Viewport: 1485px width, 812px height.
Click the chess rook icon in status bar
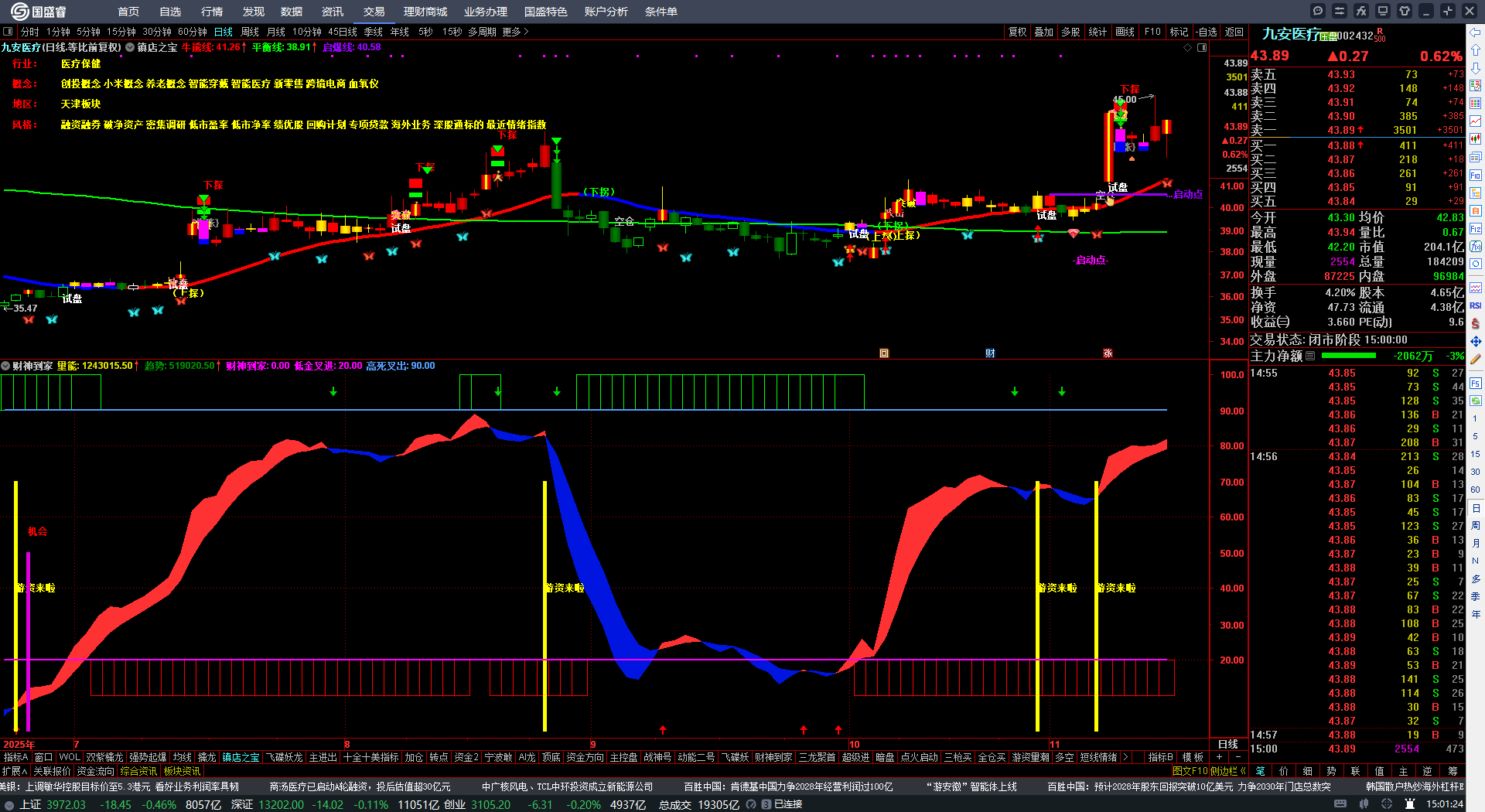point(1409,804)
